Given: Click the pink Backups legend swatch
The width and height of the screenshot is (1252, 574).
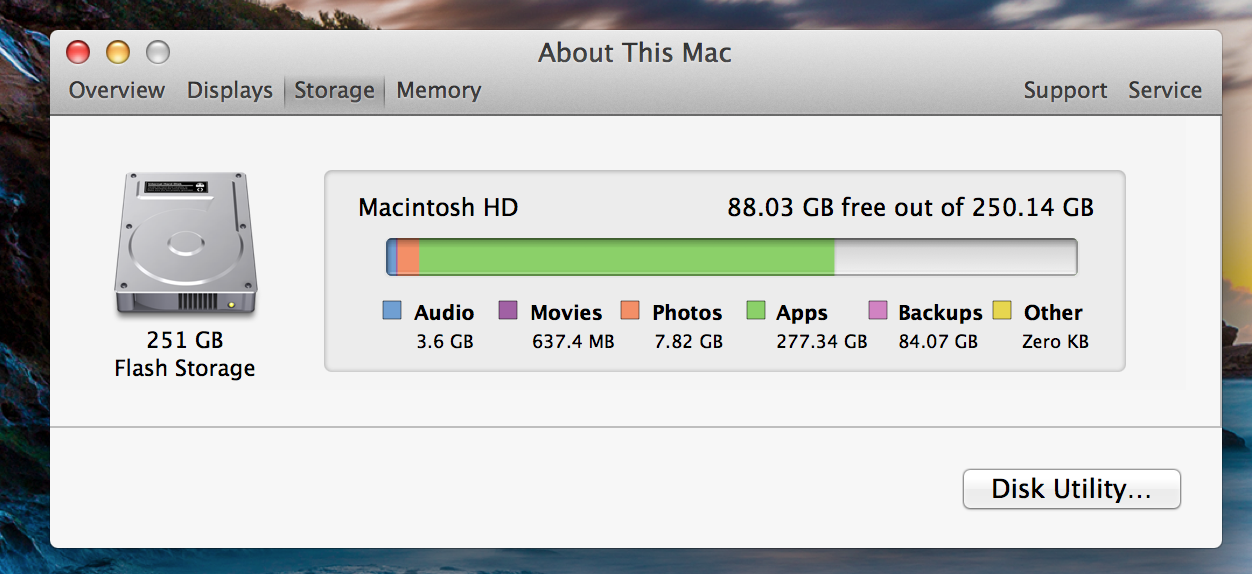Looking at the screenshot, I should coord(878,310).
